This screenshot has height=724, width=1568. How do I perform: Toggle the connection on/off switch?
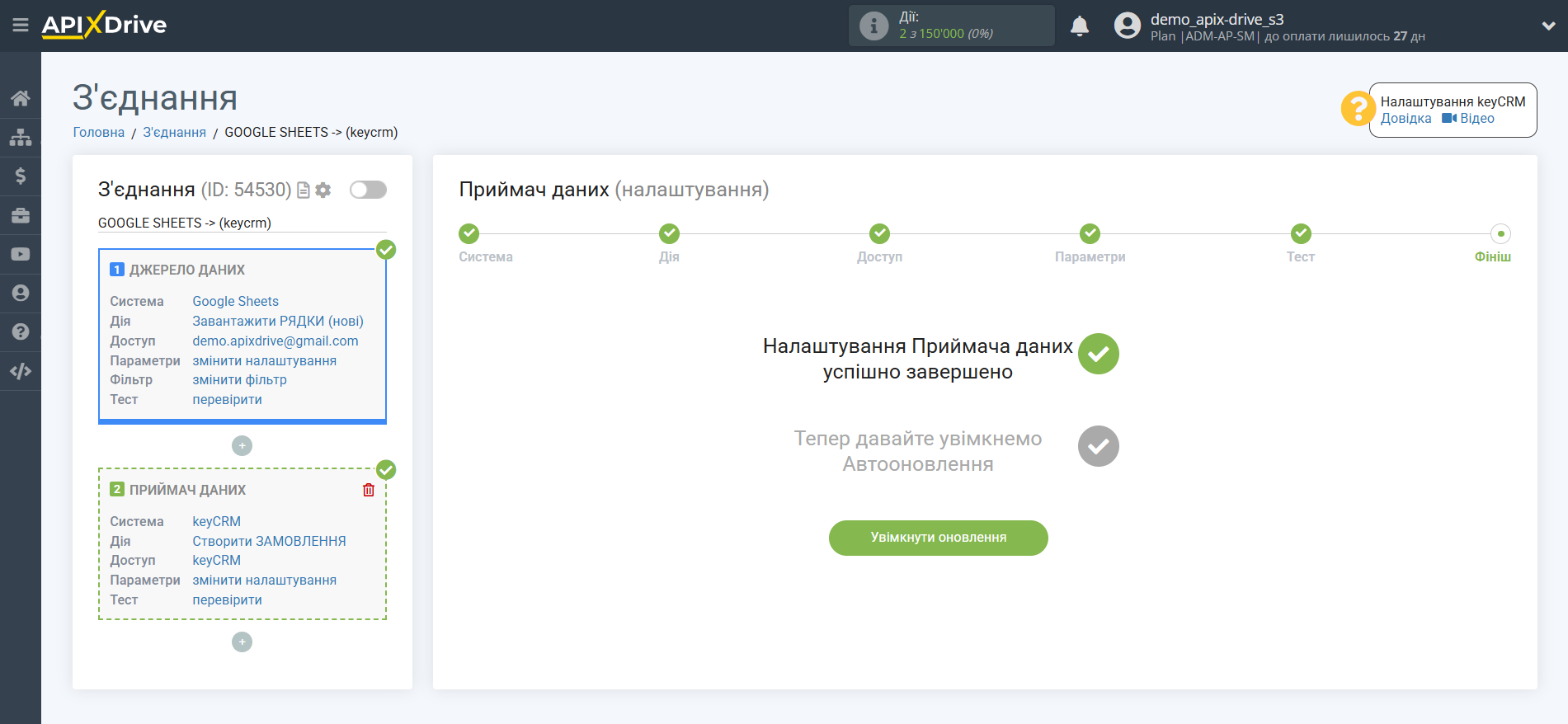pos(368,190)
